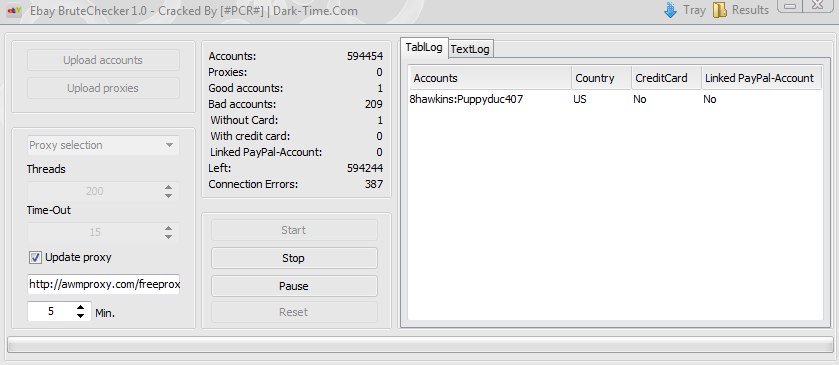Switch to the TextLog tab

[470, 49]
